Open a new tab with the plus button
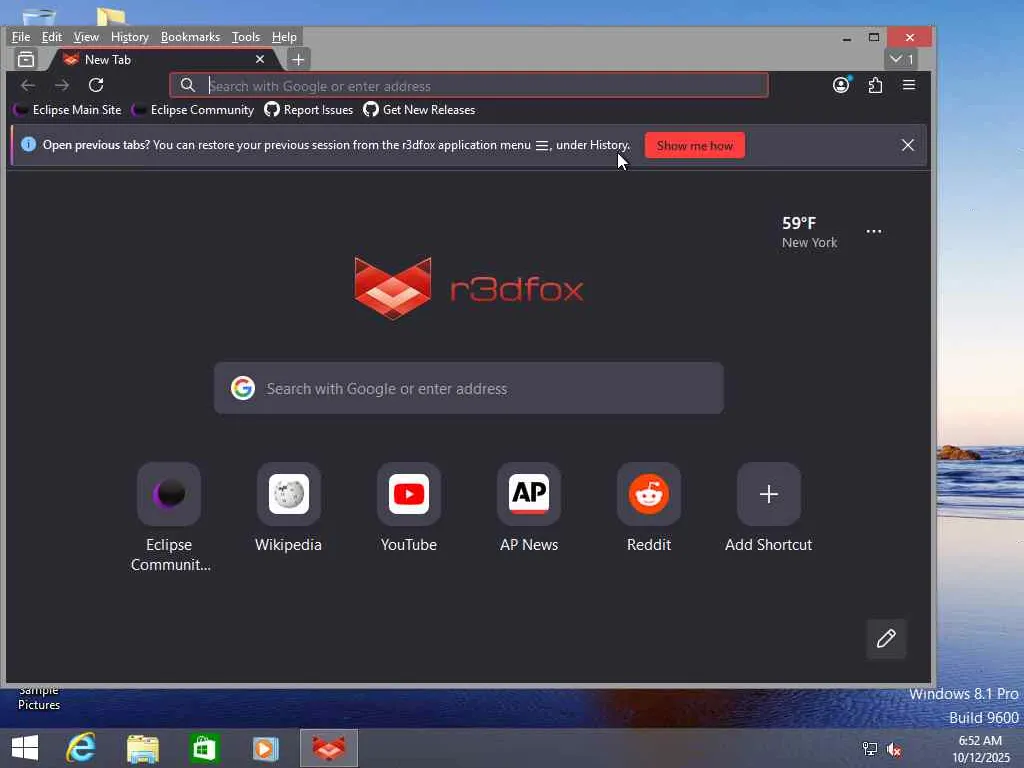Viewport: 1024px width, 768px height. [298, 59]
